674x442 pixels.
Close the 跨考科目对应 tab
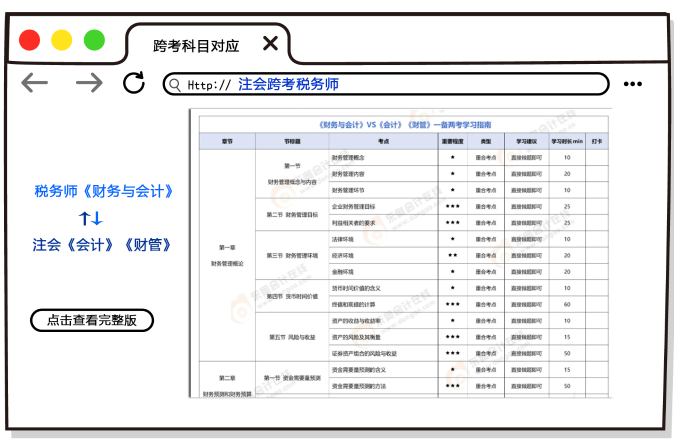pyautogui.click(x=269, y=44)
